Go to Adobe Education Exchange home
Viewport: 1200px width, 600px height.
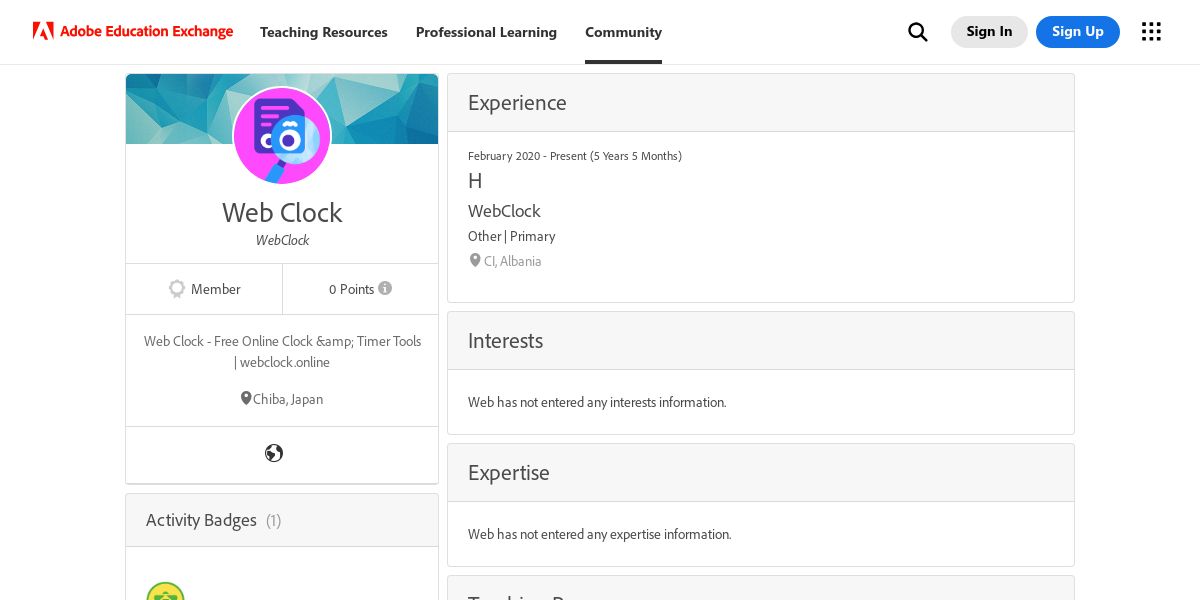[x=146, y=31]
